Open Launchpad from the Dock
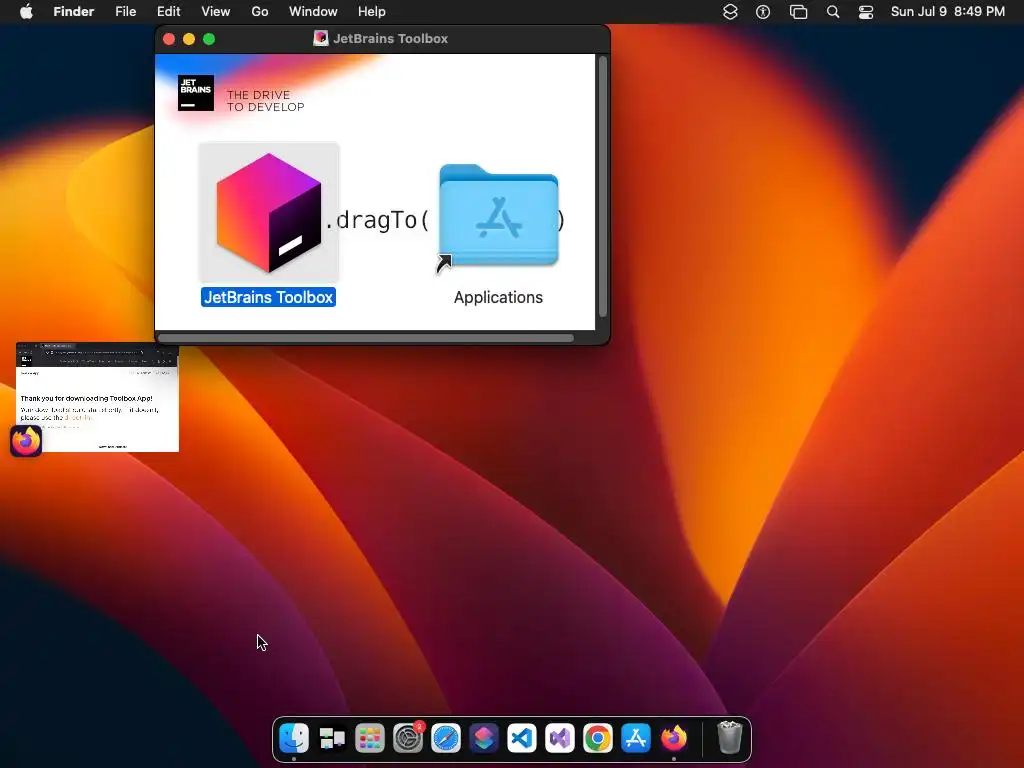1024x768 pixels. 370,739
